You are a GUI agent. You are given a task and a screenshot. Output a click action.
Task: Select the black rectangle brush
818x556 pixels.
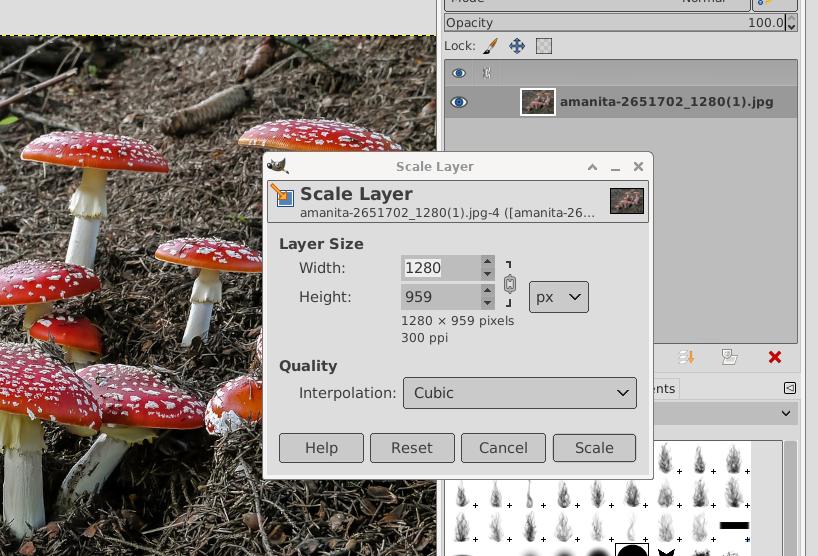pyautogui.click(x=734, y=525)
